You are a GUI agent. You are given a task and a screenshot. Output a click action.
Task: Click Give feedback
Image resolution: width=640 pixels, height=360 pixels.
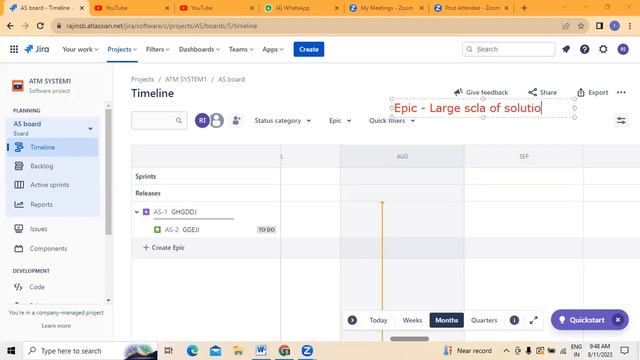tap(481, 93)
